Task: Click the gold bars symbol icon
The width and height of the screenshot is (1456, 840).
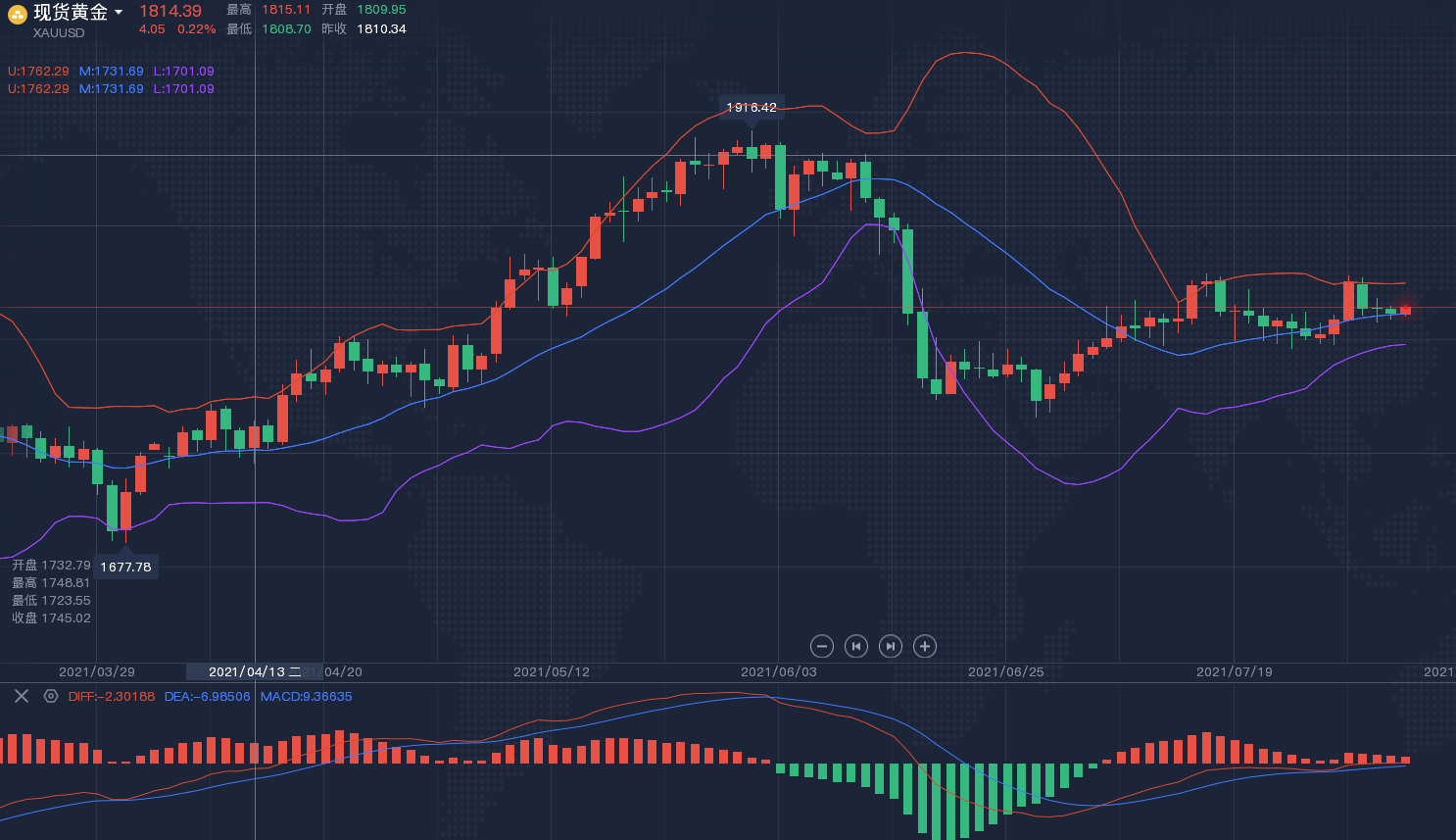Action: coord(18,14)
